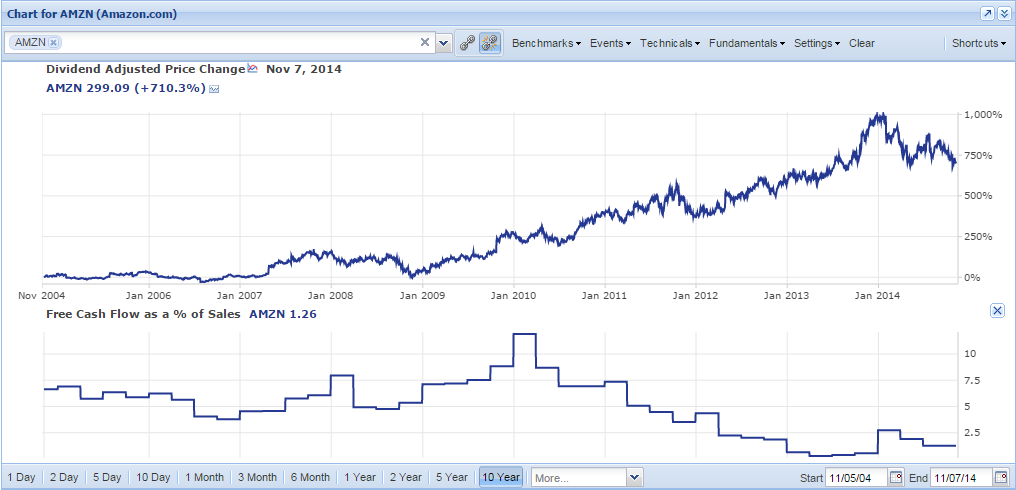This screenshot has width=1016, height=490.
Task: Select the 1 Month range
Action: [x=204, y=477]
